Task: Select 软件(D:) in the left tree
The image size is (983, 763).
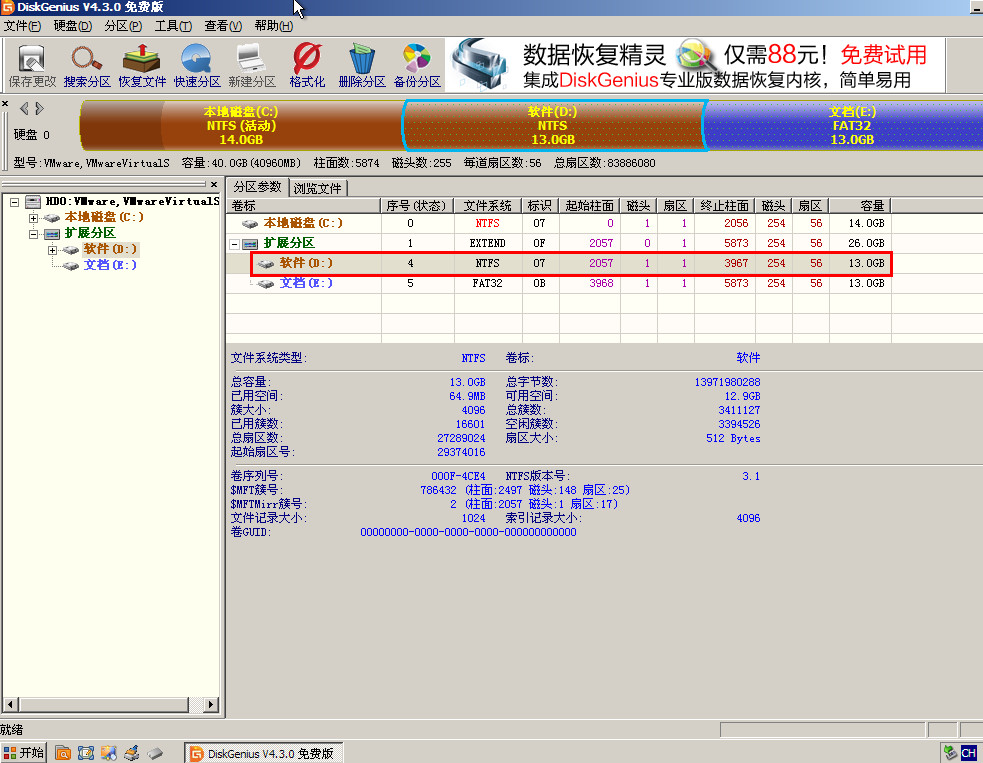Action: click(110, 249)
